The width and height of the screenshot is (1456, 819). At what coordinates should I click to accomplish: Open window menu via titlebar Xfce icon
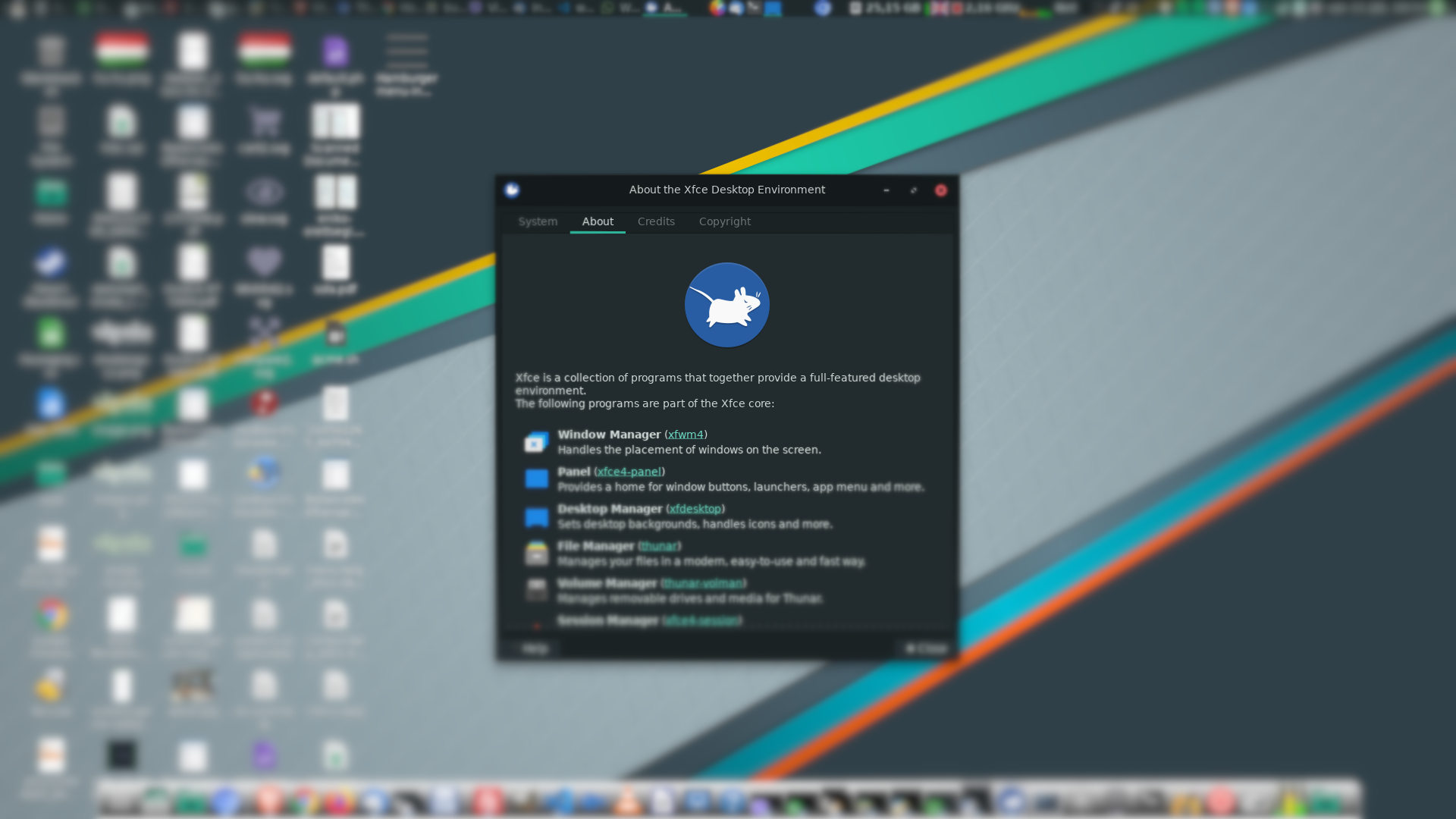coord(512,190)
